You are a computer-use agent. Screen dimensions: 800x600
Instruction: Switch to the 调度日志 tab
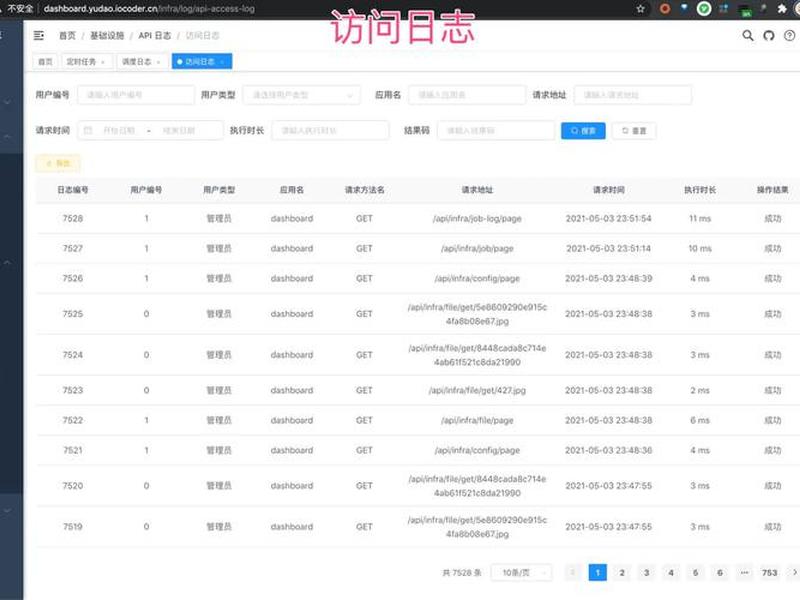[136, 62]
